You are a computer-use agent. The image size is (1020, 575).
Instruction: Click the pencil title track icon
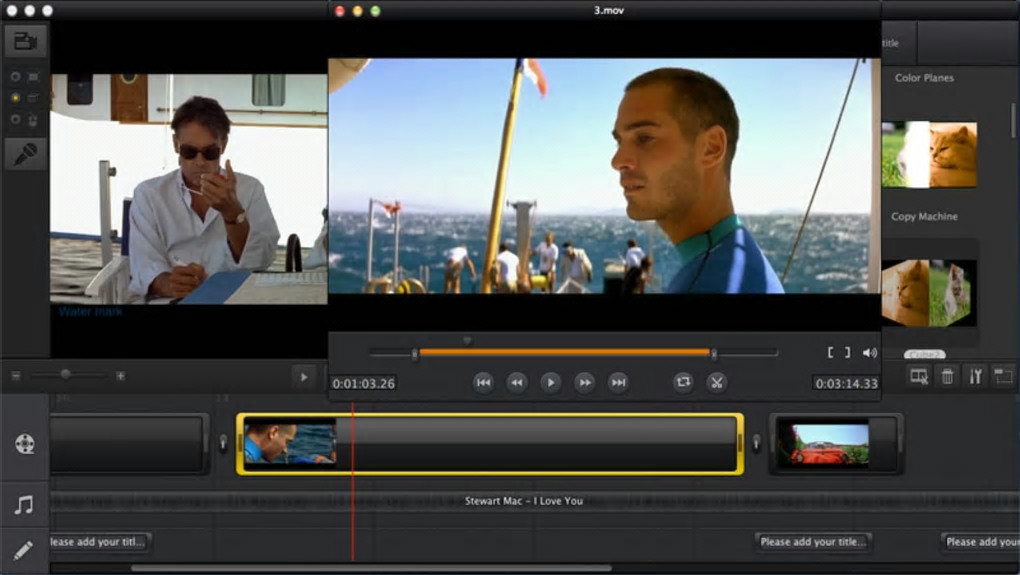(25, 550)
